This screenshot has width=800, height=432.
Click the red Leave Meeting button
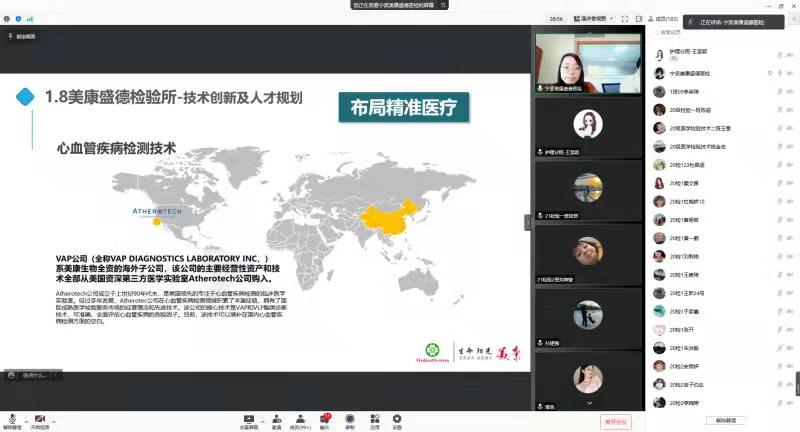616,422
